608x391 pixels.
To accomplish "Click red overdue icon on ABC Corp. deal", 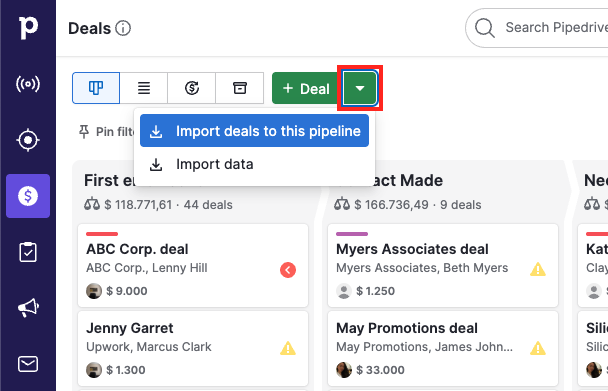I will [x=288, y=270].
